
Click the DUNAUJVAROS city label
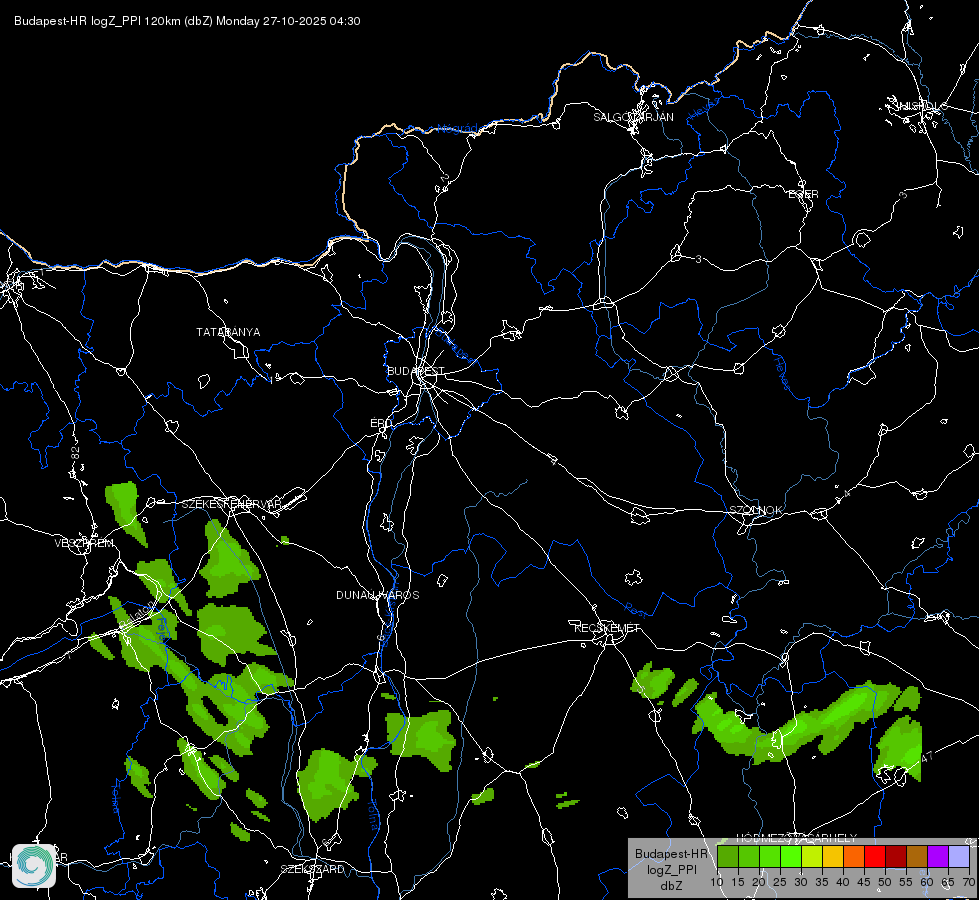(x=378, y=595)
